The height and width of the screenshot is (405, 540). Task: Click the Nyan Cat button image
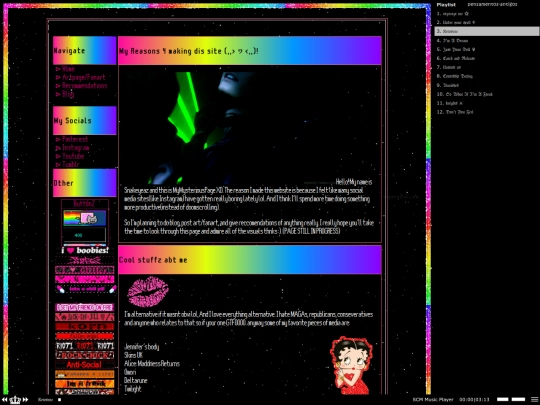pyautogui.click(x=85, y=218)
